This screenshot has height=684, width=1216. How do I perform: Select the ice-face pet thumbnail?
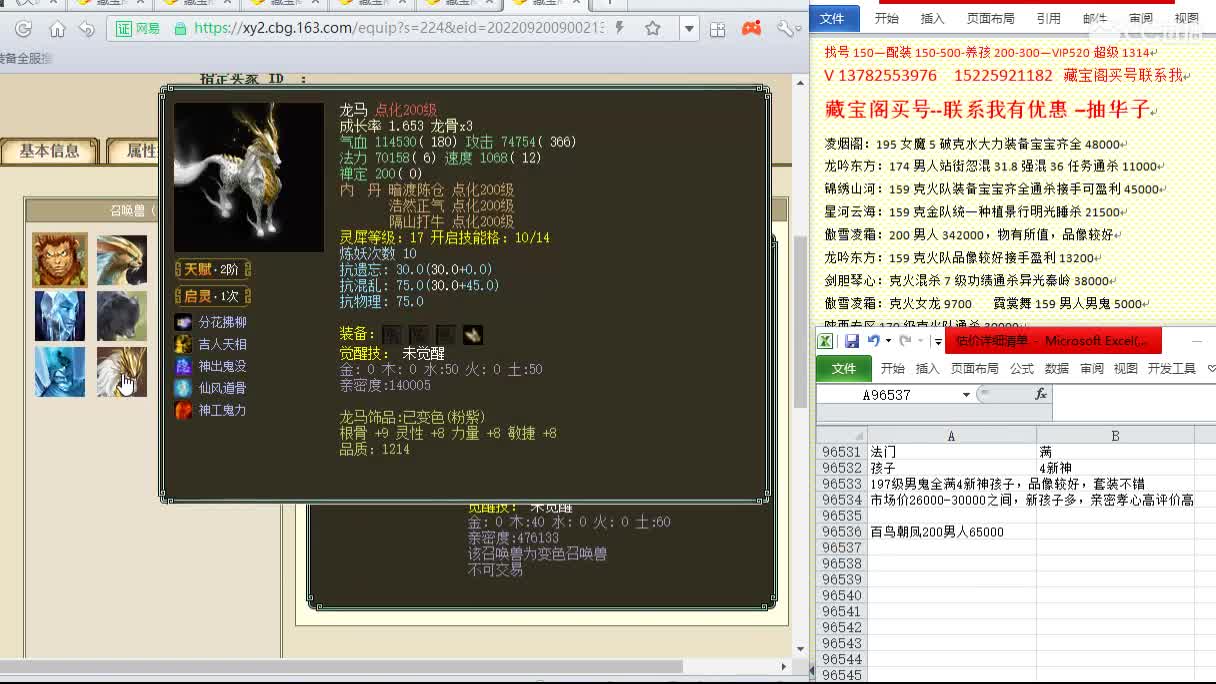(x=59, y=316)
